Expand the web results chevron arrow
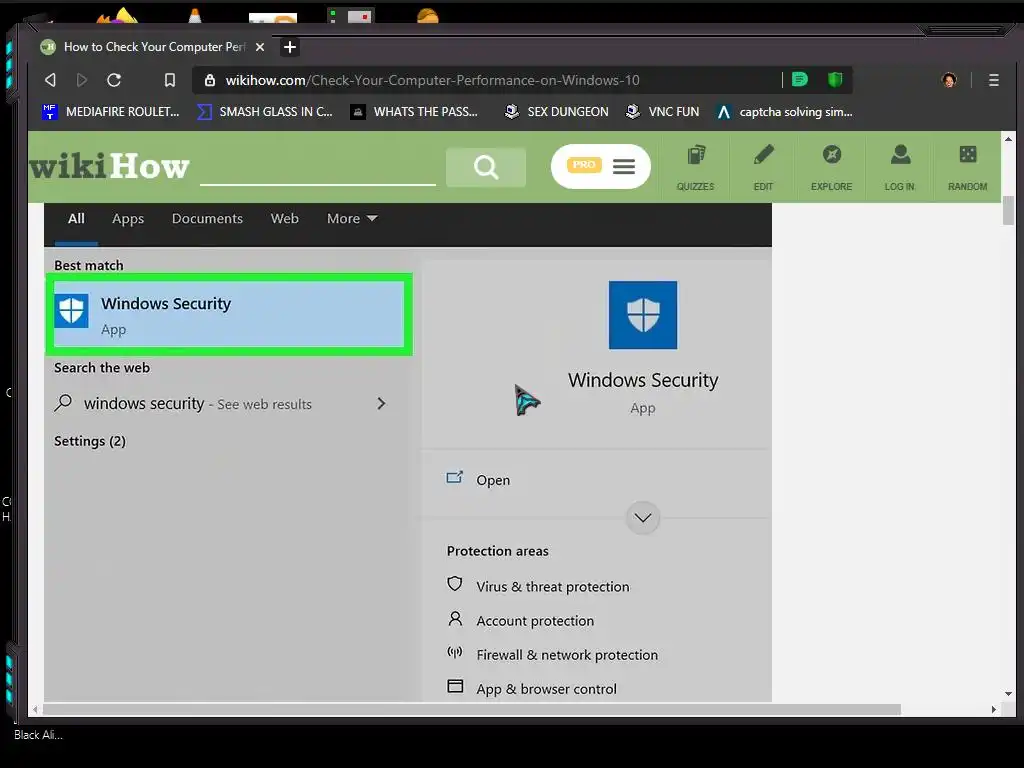Viewport: 1024px width, 768px height. coord(381,404)
